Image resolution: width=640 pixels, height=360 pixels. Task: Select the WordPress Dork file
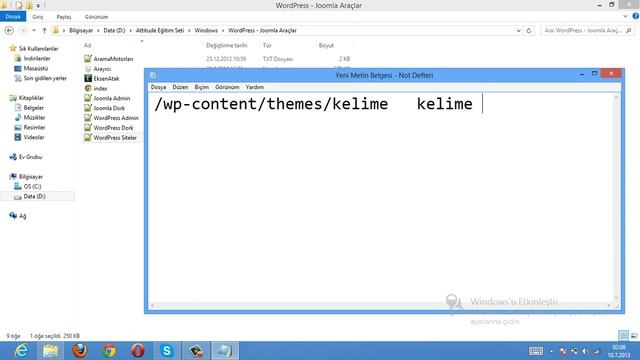tap(113, 128)
